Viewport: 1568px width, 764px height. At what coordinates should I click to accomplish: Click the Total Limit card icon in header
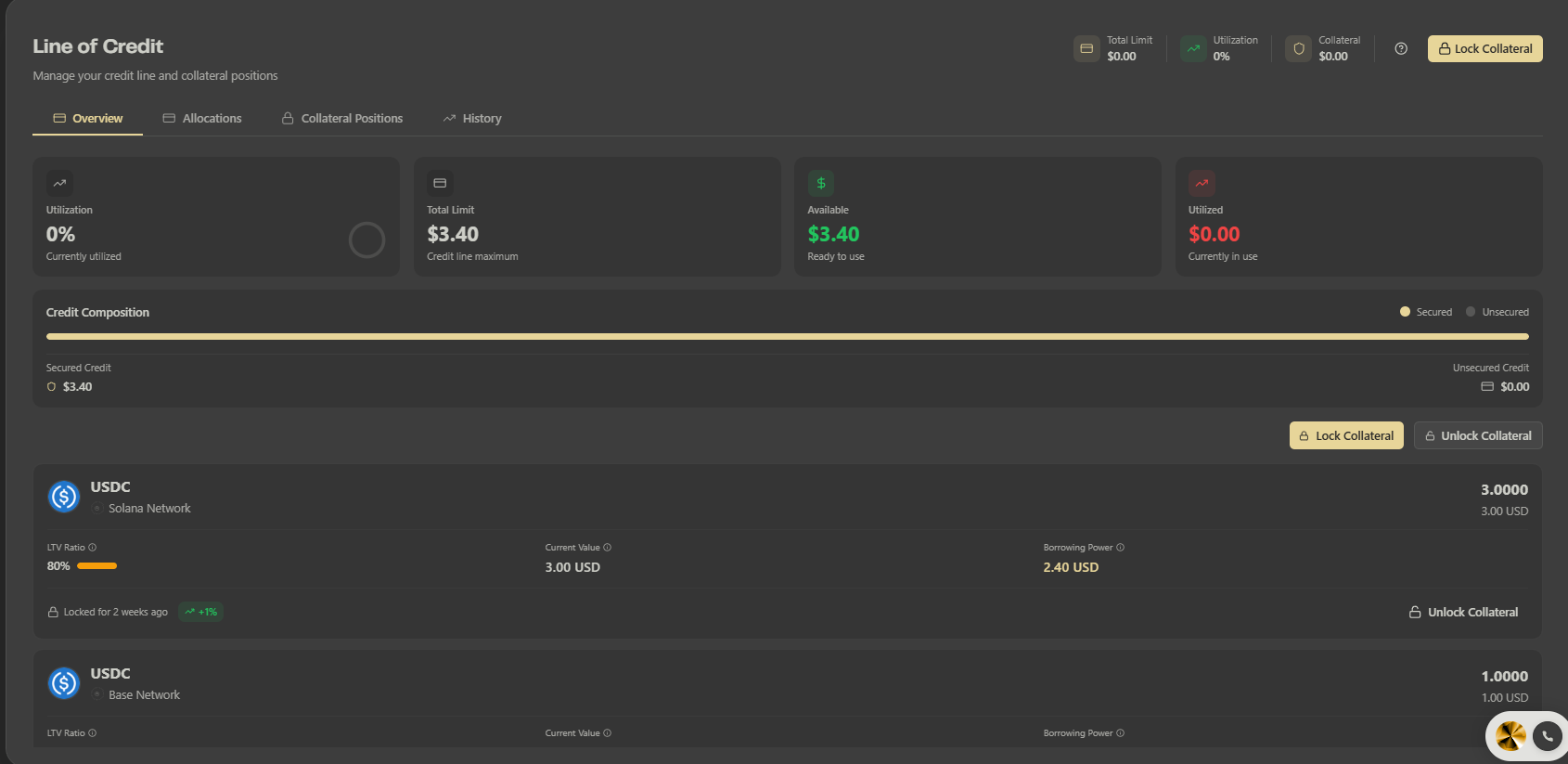(1086, 48)
